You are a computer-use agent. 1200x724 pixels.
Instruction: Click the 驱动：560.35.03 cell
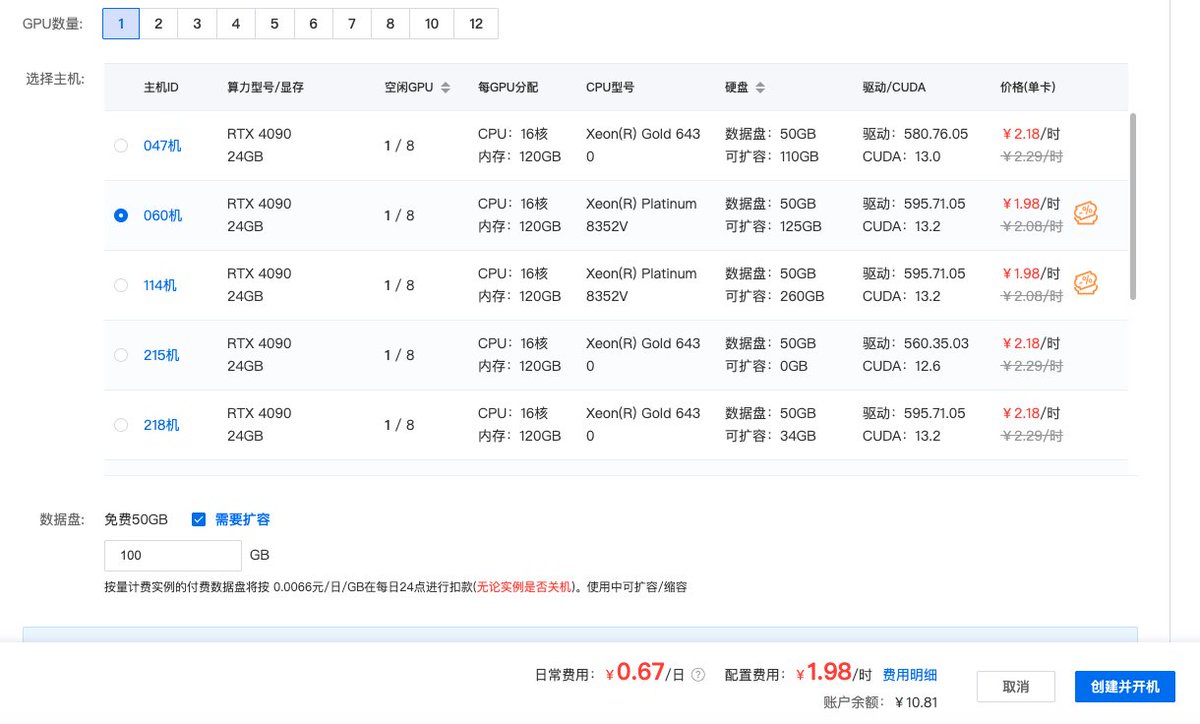tap(915, 343)
